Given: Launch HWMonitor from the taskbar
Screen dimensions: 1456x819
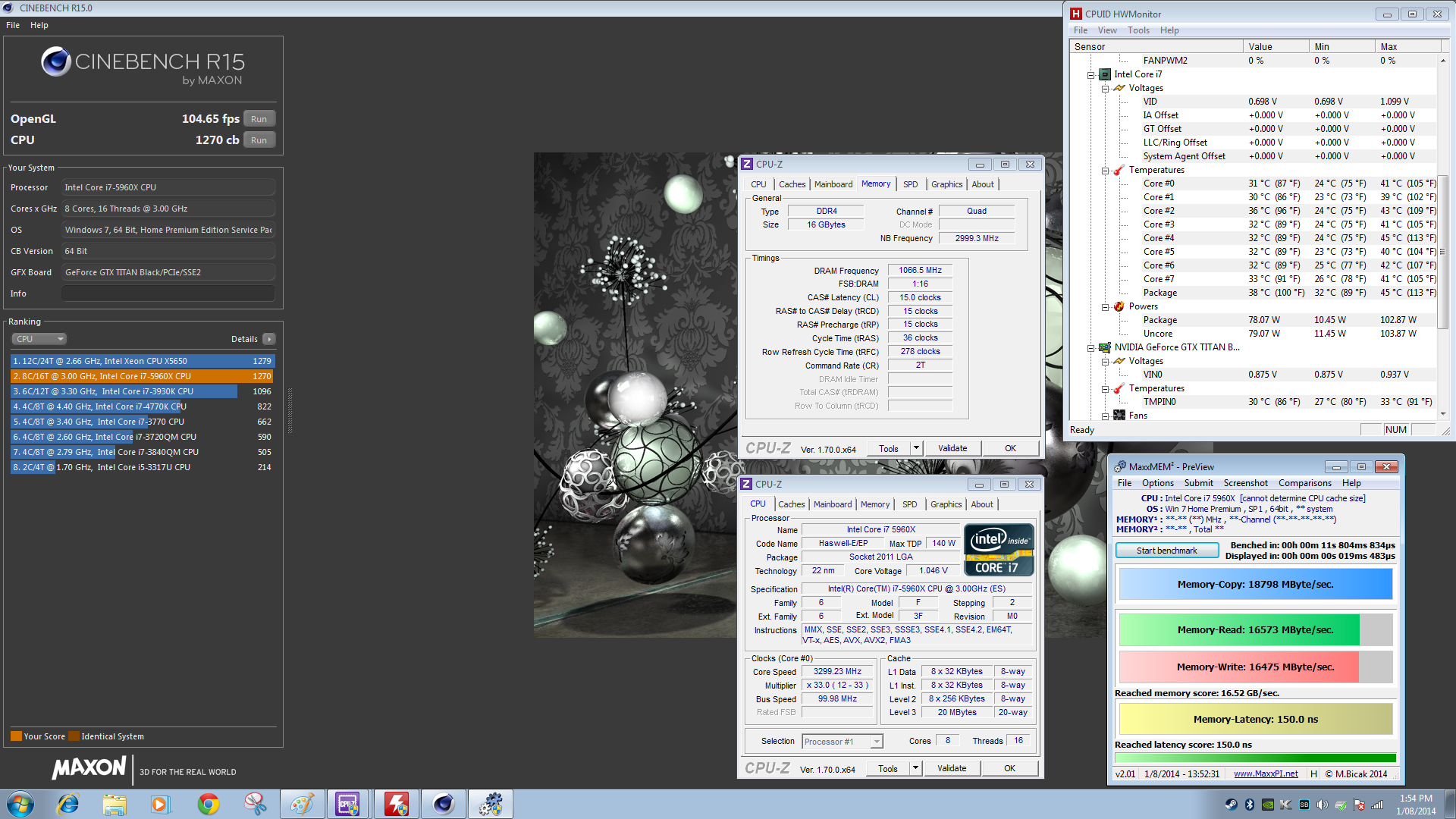Looking at the screenshot, I should pos(397,804).
